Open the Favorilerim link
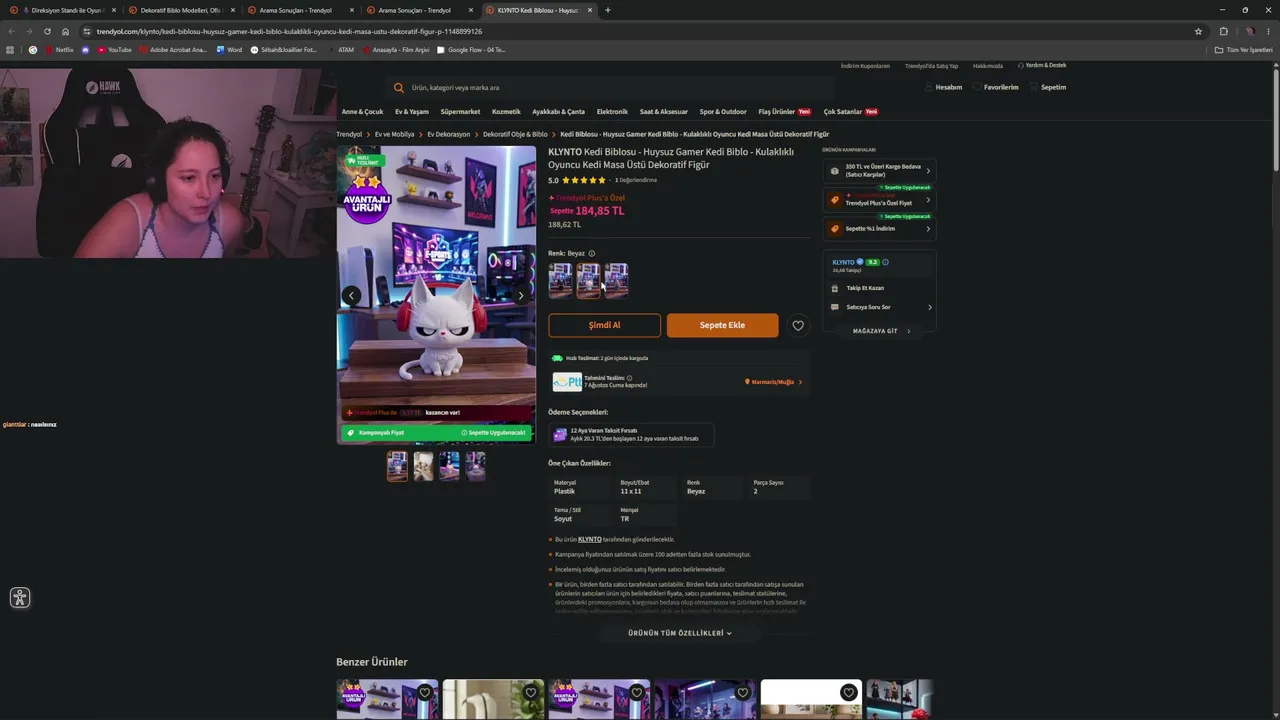Image resolution: width=1280 pixels, height=720 pixels. click(996, 87)
